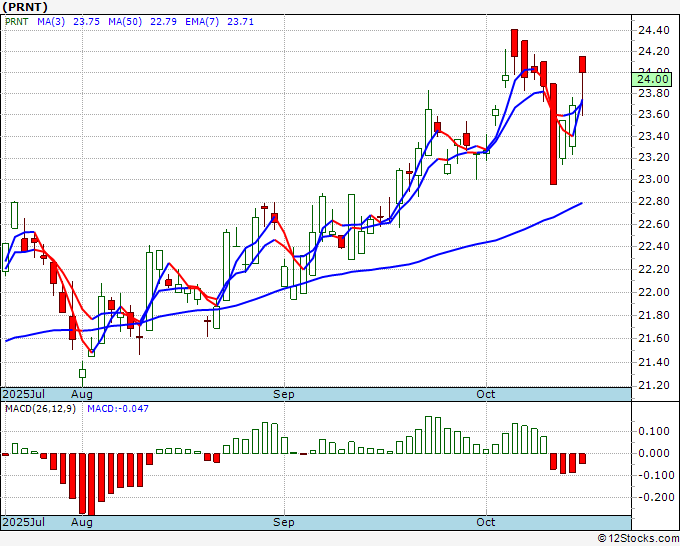Viewport: 680px width, 546px height.
Task: Click the MACD:-0.047 value readout
Action: [x=118, y=409]
